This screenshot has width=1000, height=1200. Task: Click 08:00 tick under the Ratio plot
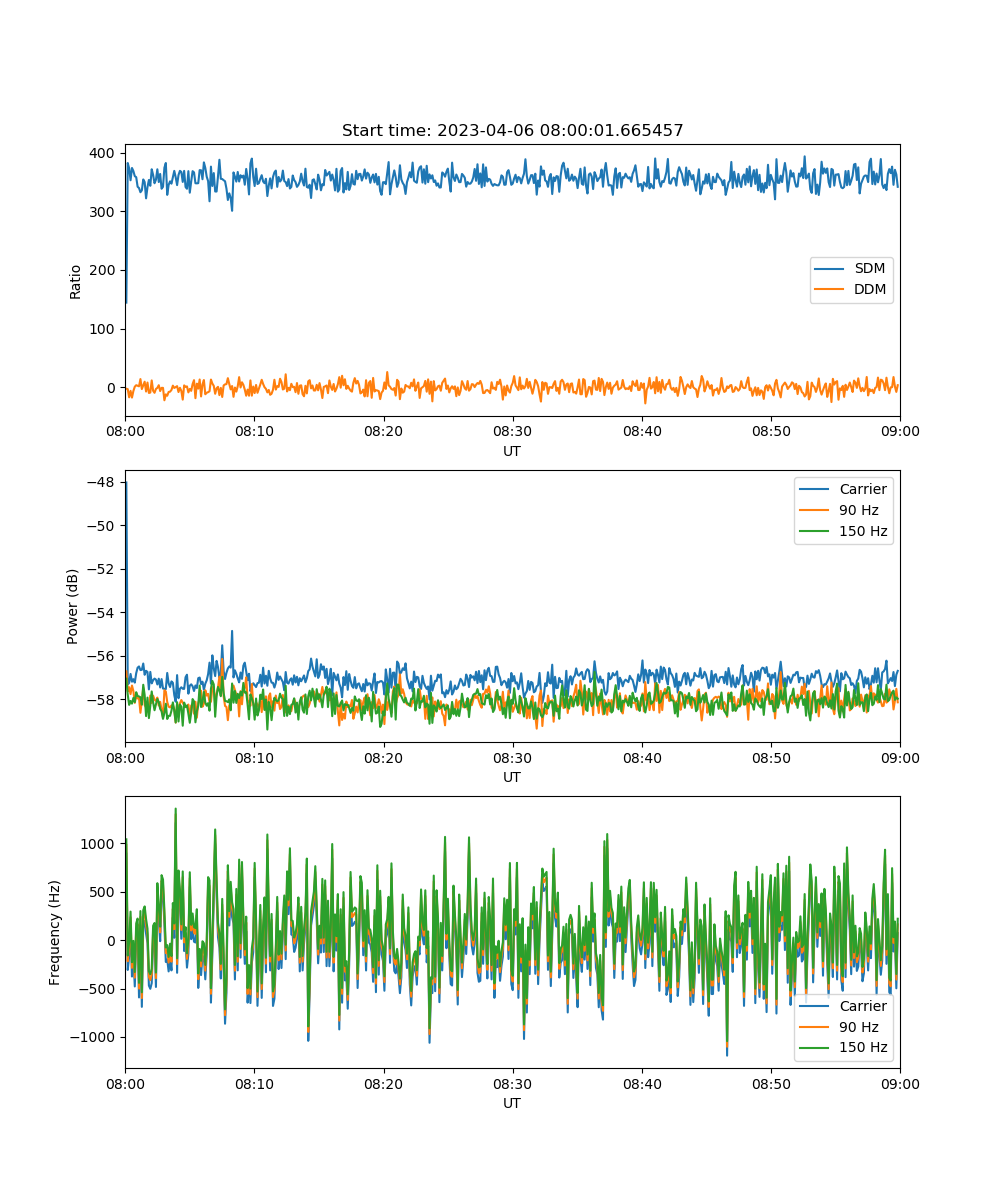click(x=125, y=431)
